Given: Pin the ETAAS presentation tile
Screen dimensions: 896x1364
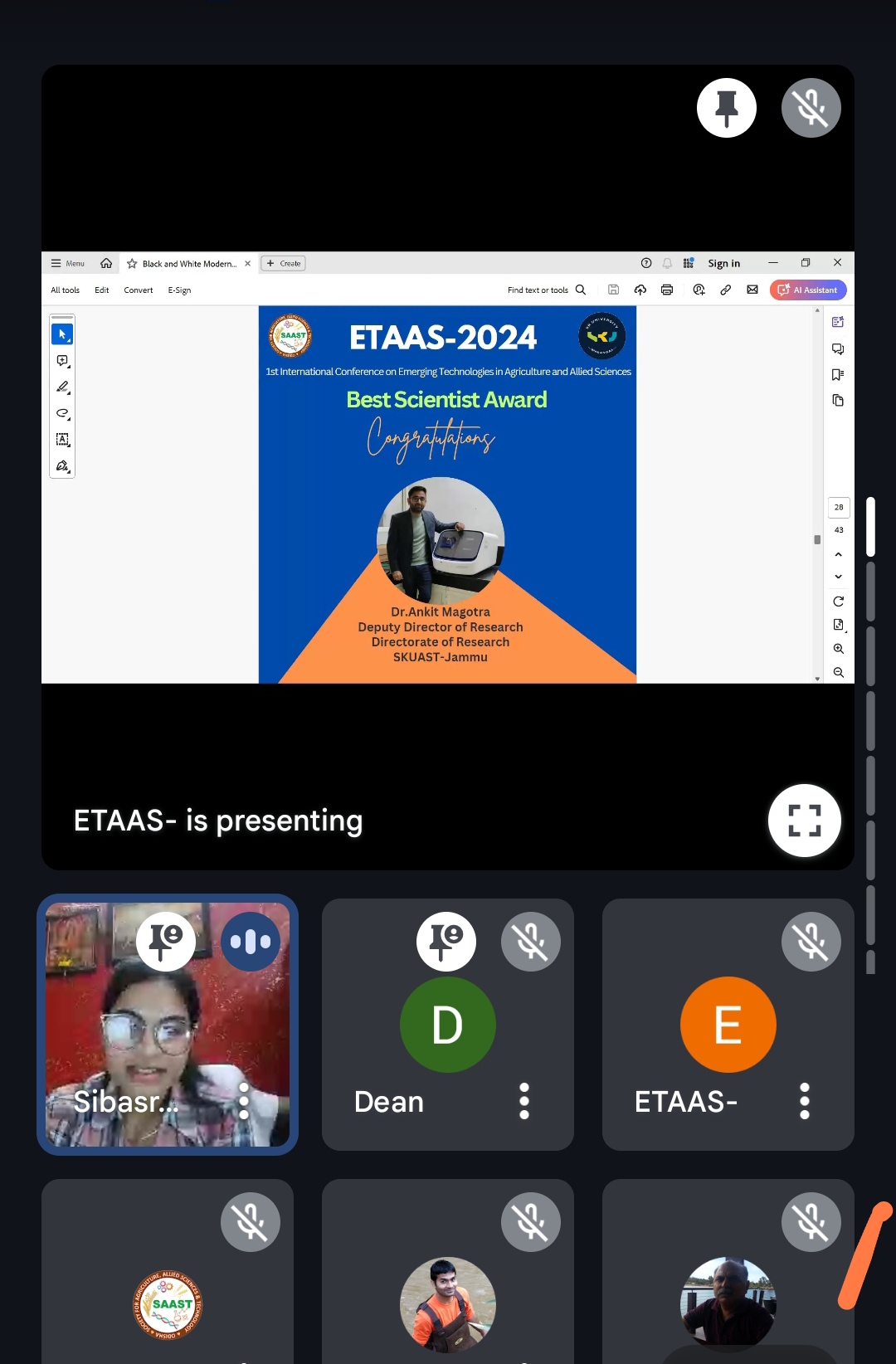Looking at the screenshot, I should pyautogui.click(x=726, y=108).
